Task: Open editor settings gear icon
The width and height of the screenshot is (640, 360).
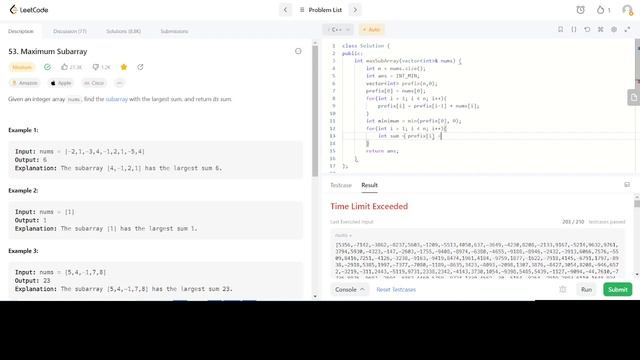Action: [x=614, y=29]
